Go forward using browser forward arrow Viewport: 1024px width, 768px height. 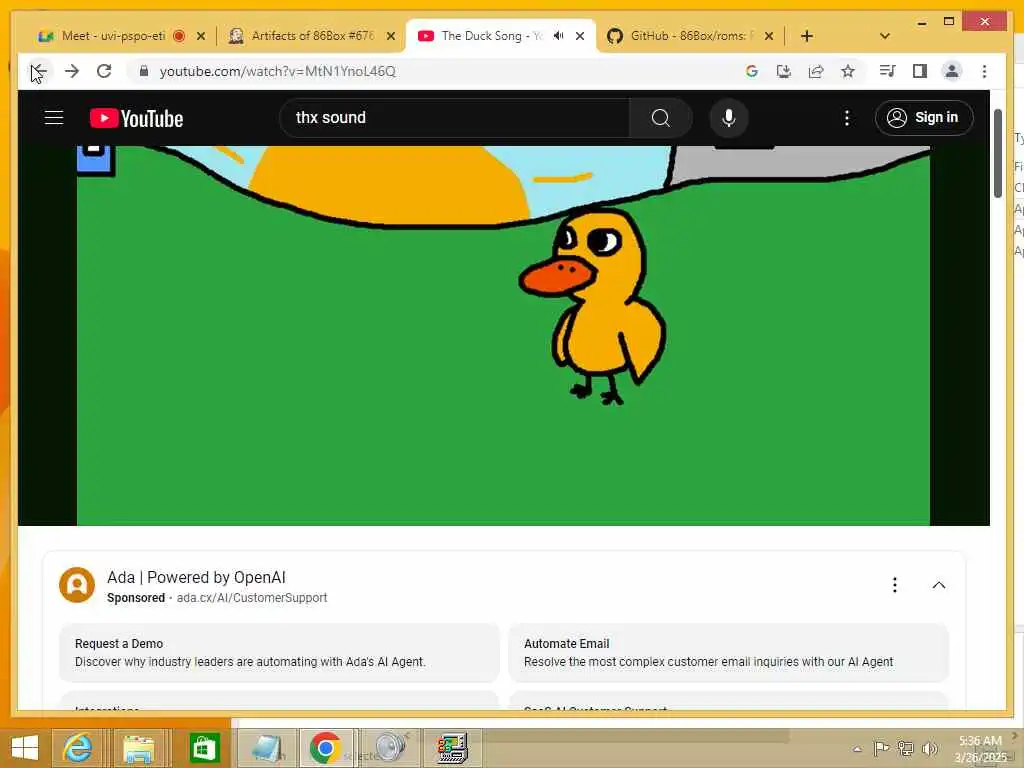72,71
